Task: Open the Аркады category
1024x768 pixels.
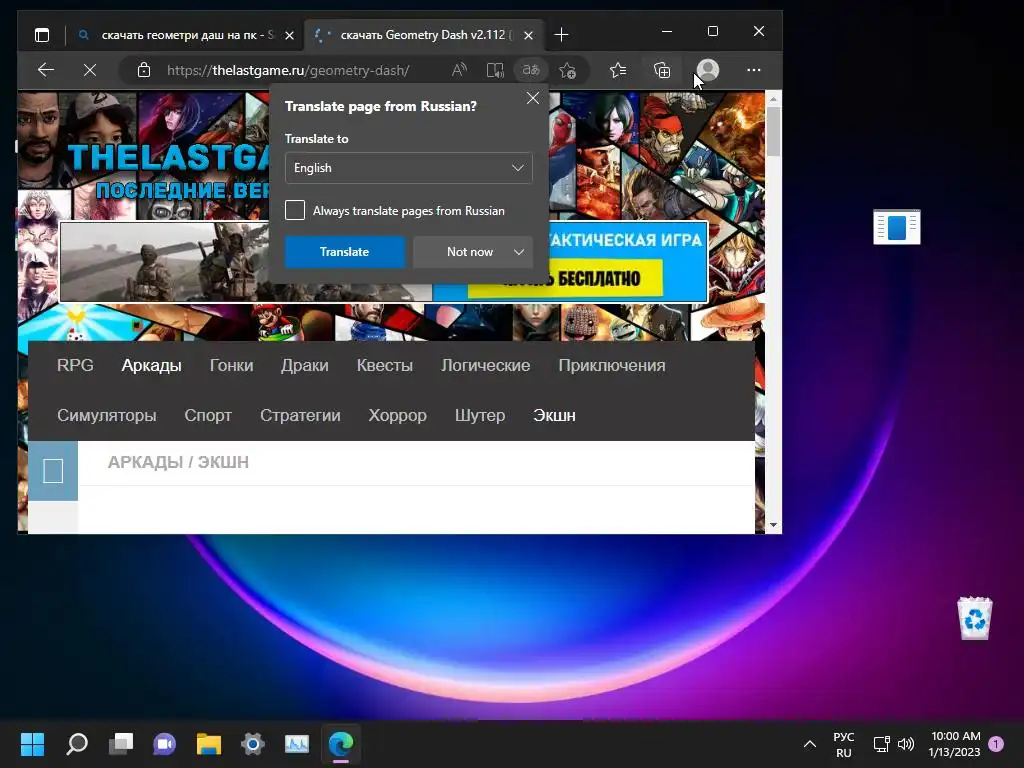Action: tap(152, 365)
